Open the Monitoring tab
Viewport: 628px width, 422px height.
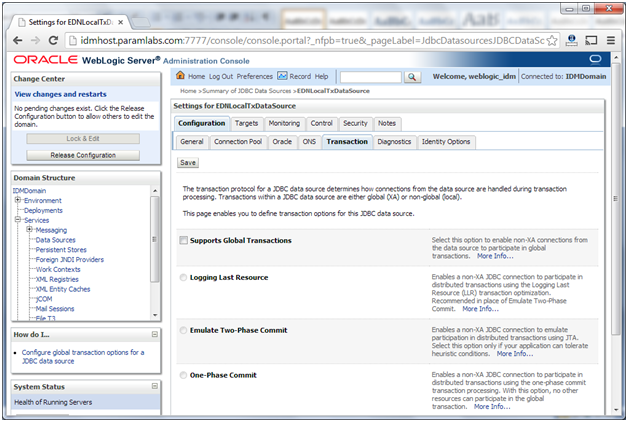(284, 123)
